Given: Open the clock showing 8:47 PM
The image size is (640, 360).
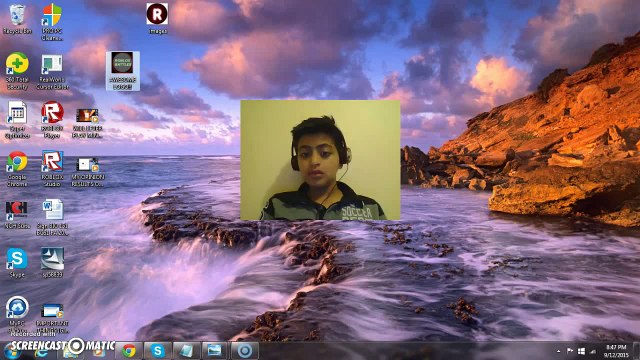Looking at the screenshot, I should (616, 351).
